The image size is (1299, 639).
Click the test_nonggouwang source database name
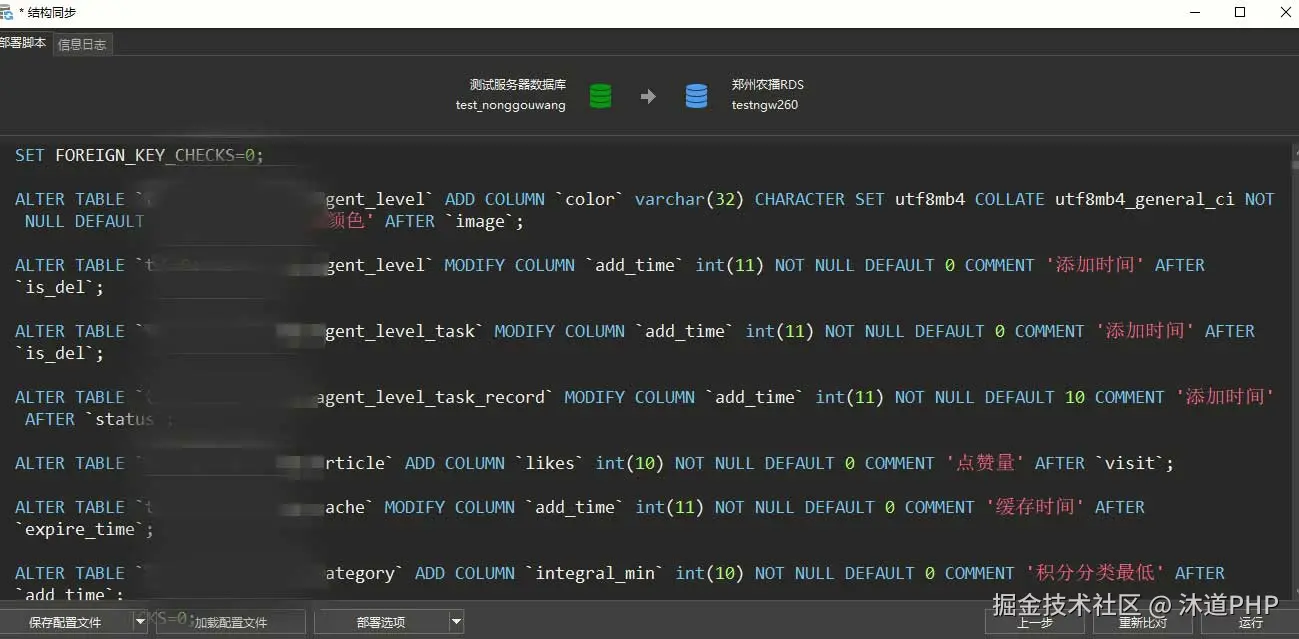510,105
